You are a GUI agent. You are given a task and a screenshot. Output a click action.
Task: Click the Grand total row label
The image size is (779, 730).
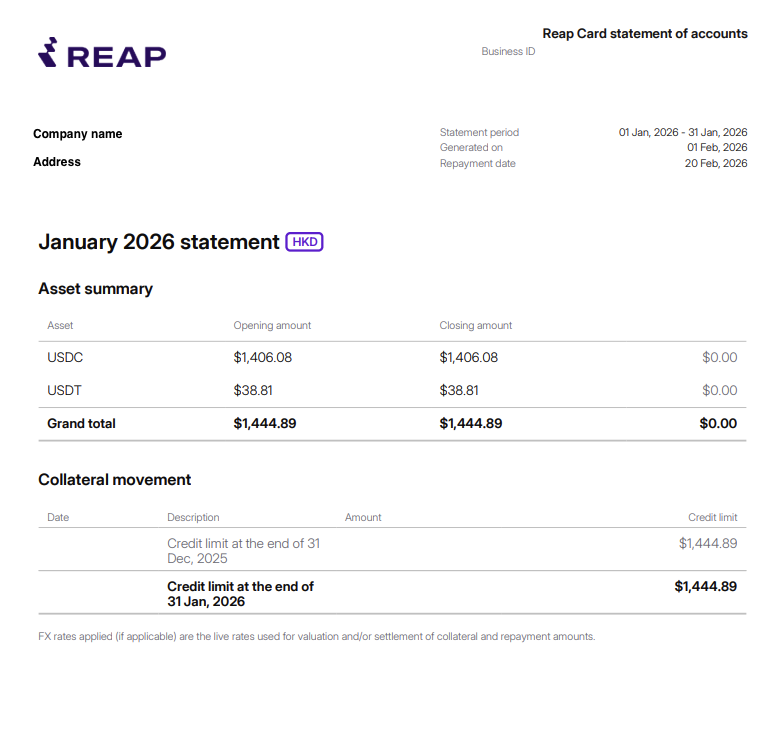coord(81,423)
